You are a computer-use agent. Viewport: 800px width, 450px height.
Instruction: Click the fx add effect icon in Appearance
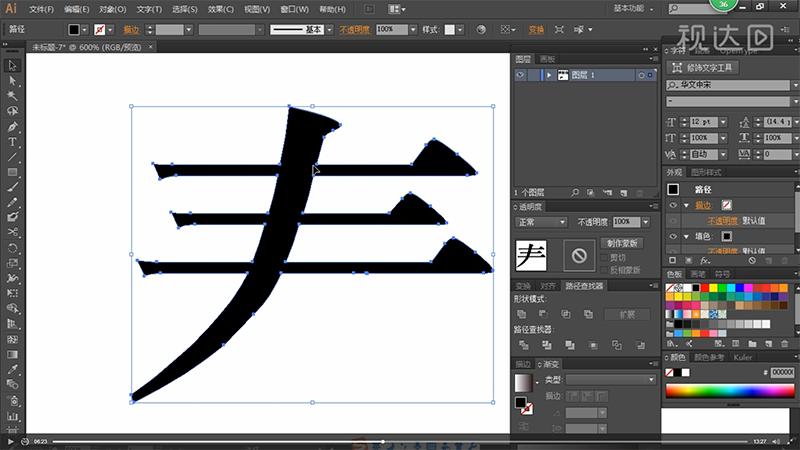[705, 260]
